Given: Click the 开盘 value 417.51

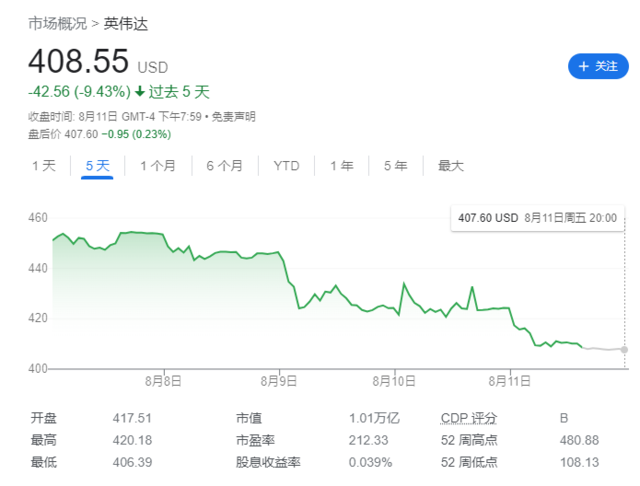Looking at the screenshot, I should pos(132,418).
